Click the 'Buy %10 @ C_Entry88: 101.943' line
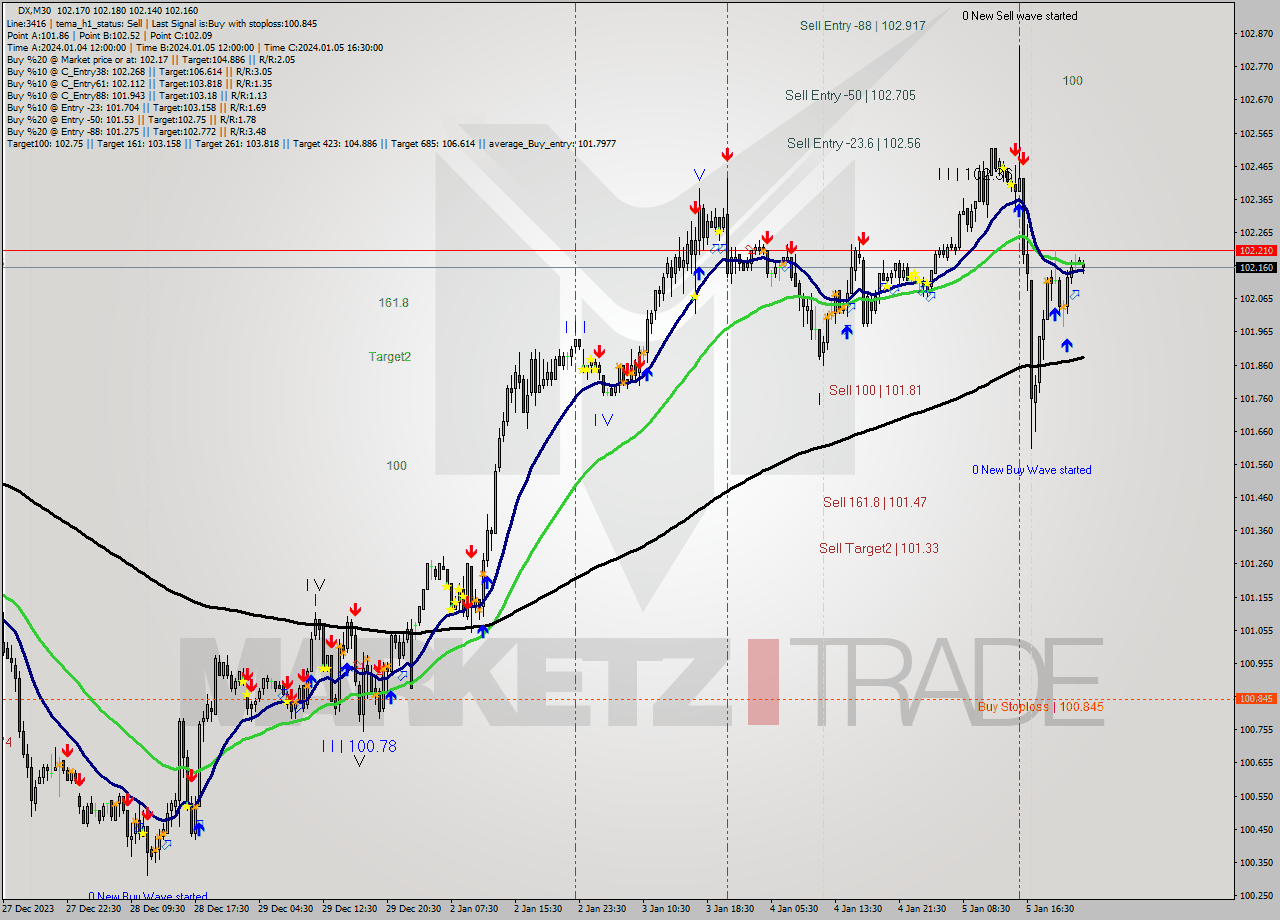The width and height of the screenshot is (1280, 920). coord(138,95)
